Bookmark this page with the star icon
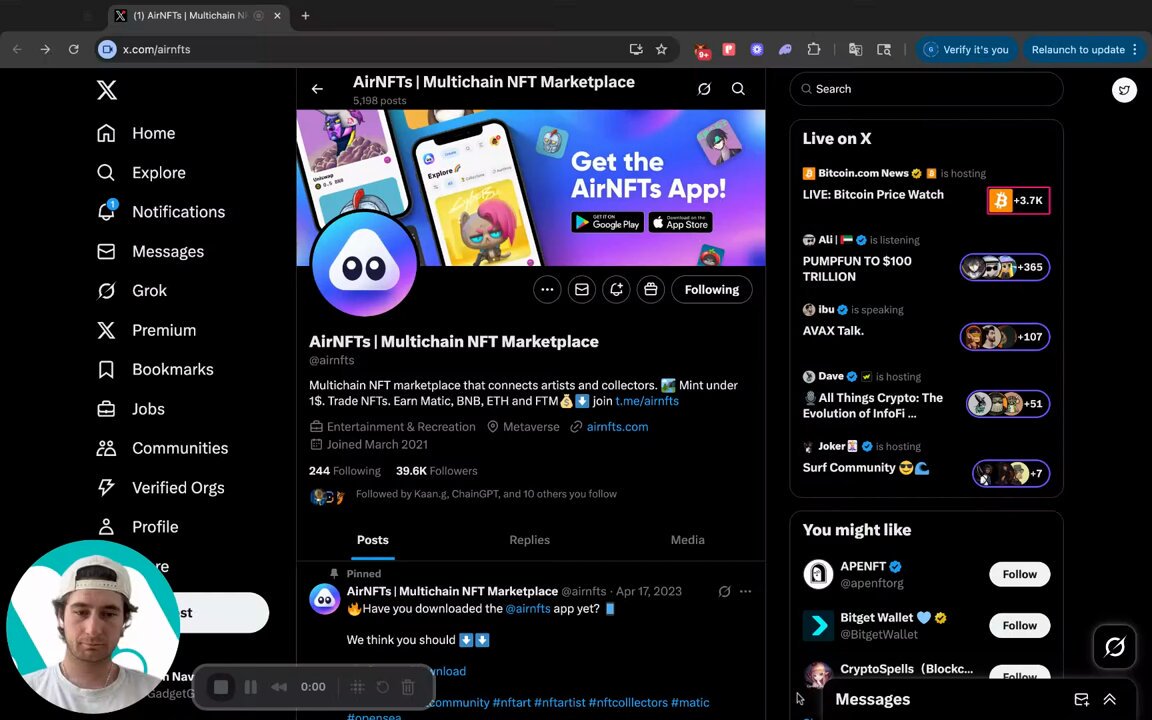The image size is (1152, 720). click(661, 49)
